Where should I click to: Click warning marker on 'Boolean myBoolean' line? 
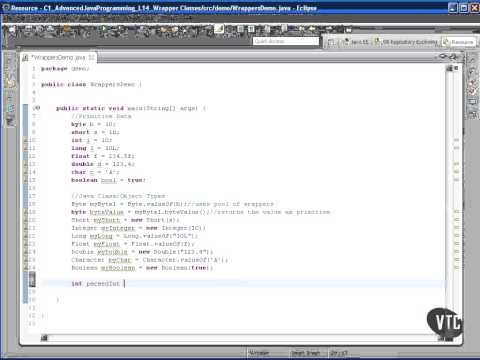26,268
